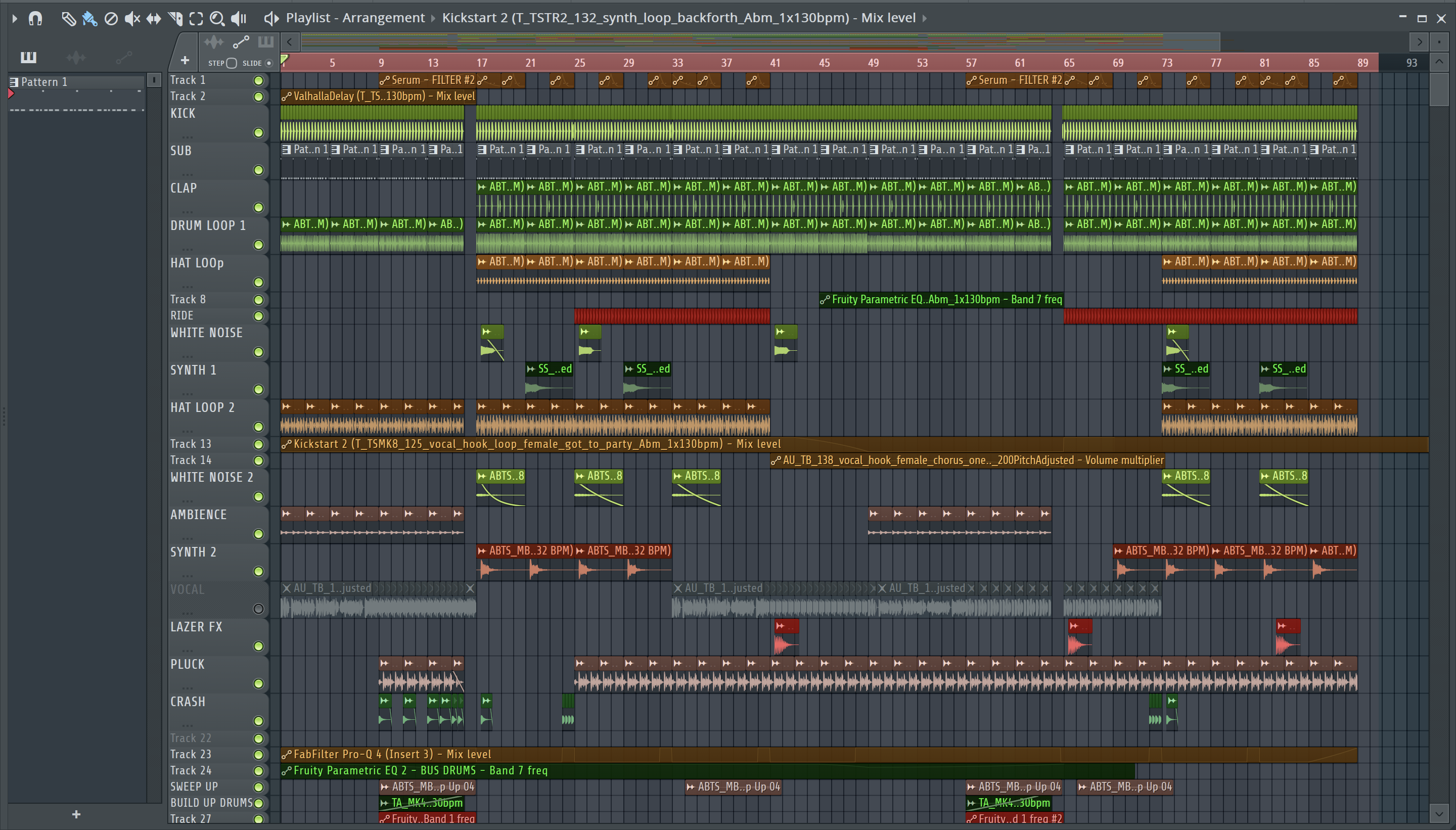Select the Slice tool

tap(175, 19)
